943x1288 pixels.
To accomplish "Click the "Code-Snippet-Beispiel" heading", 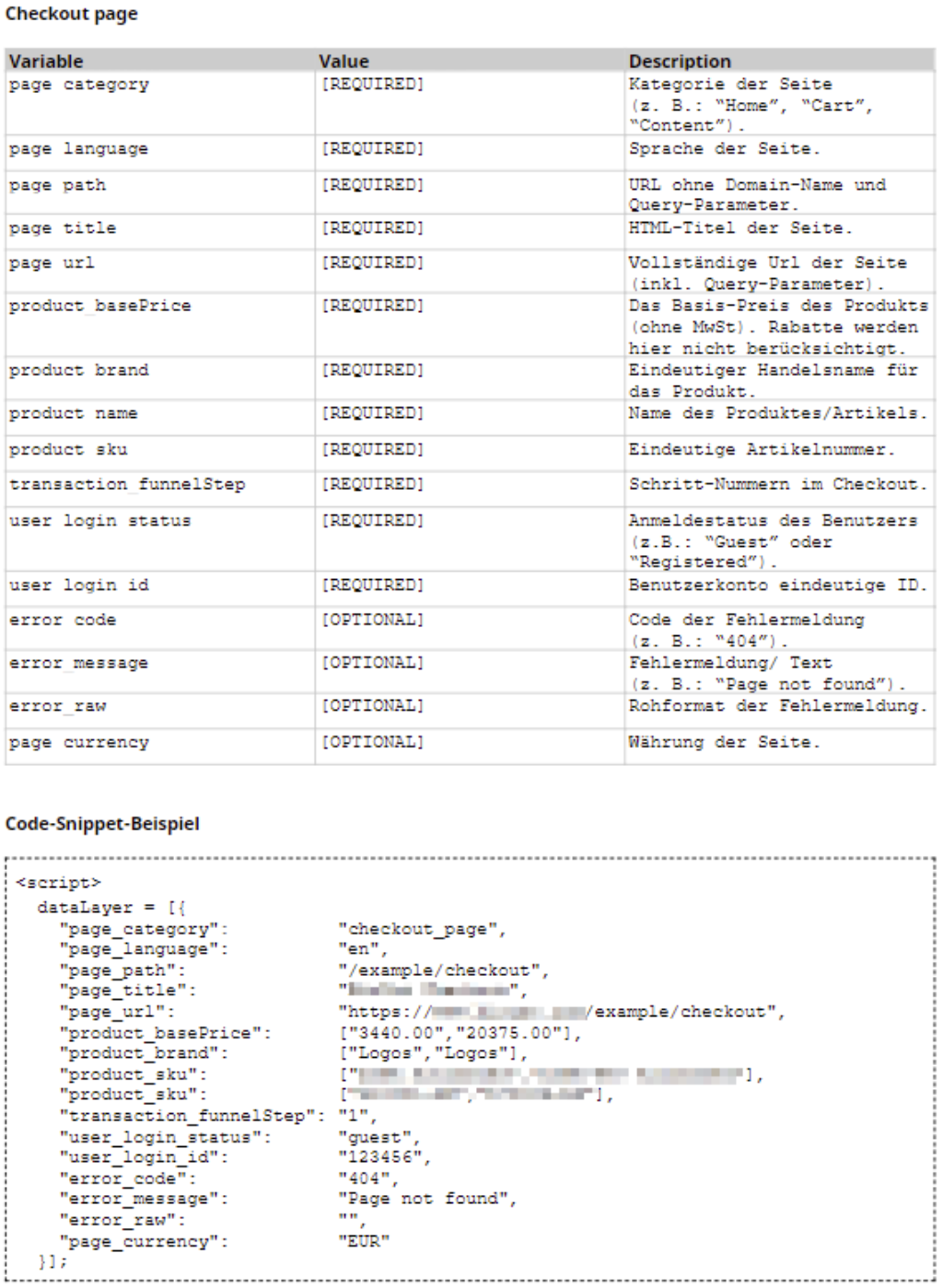I will point(102,824).
